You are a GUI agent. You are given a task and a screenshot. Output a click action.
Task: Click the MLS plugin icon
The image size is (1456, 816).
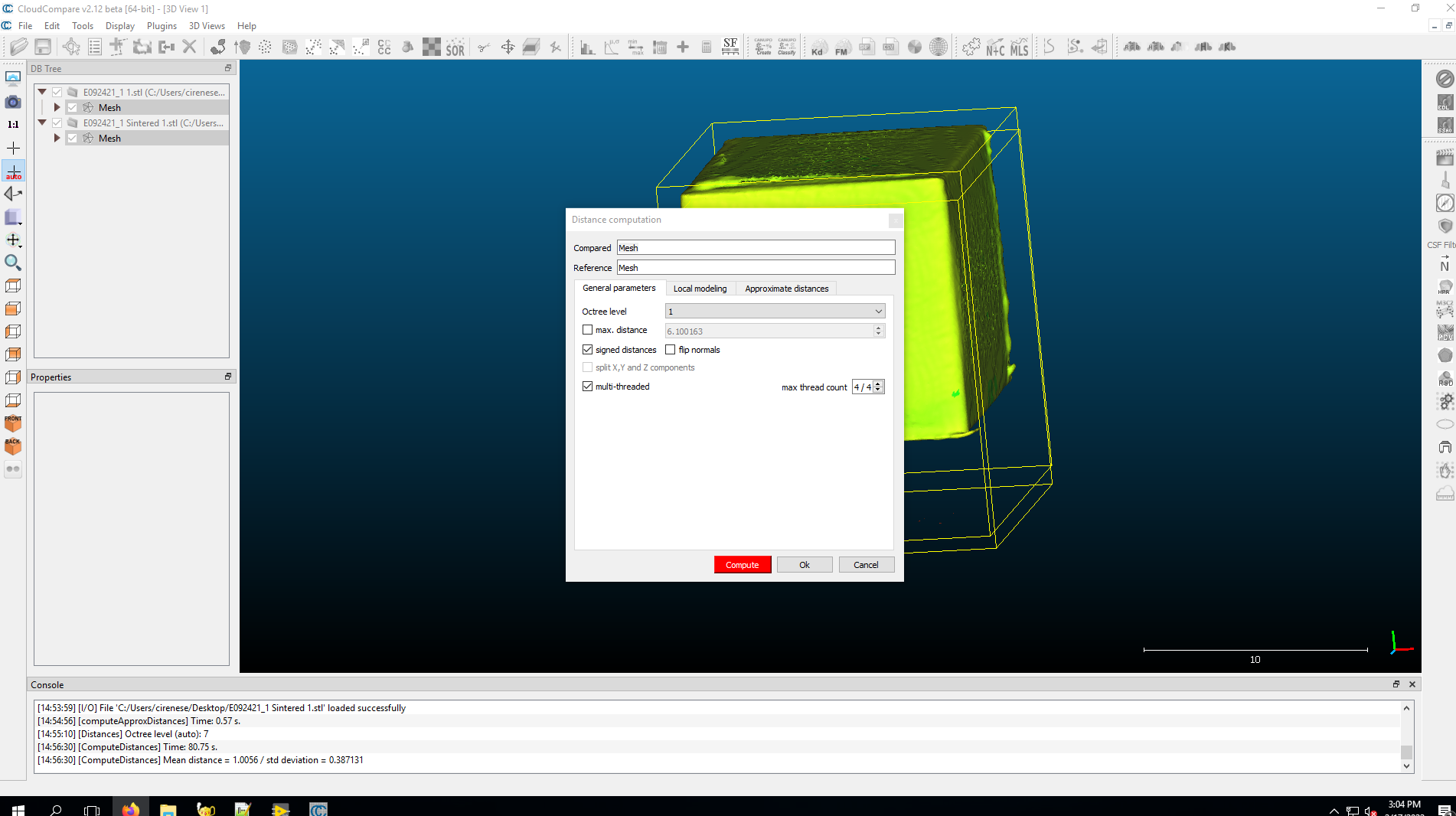click(x=1020, y=47)
